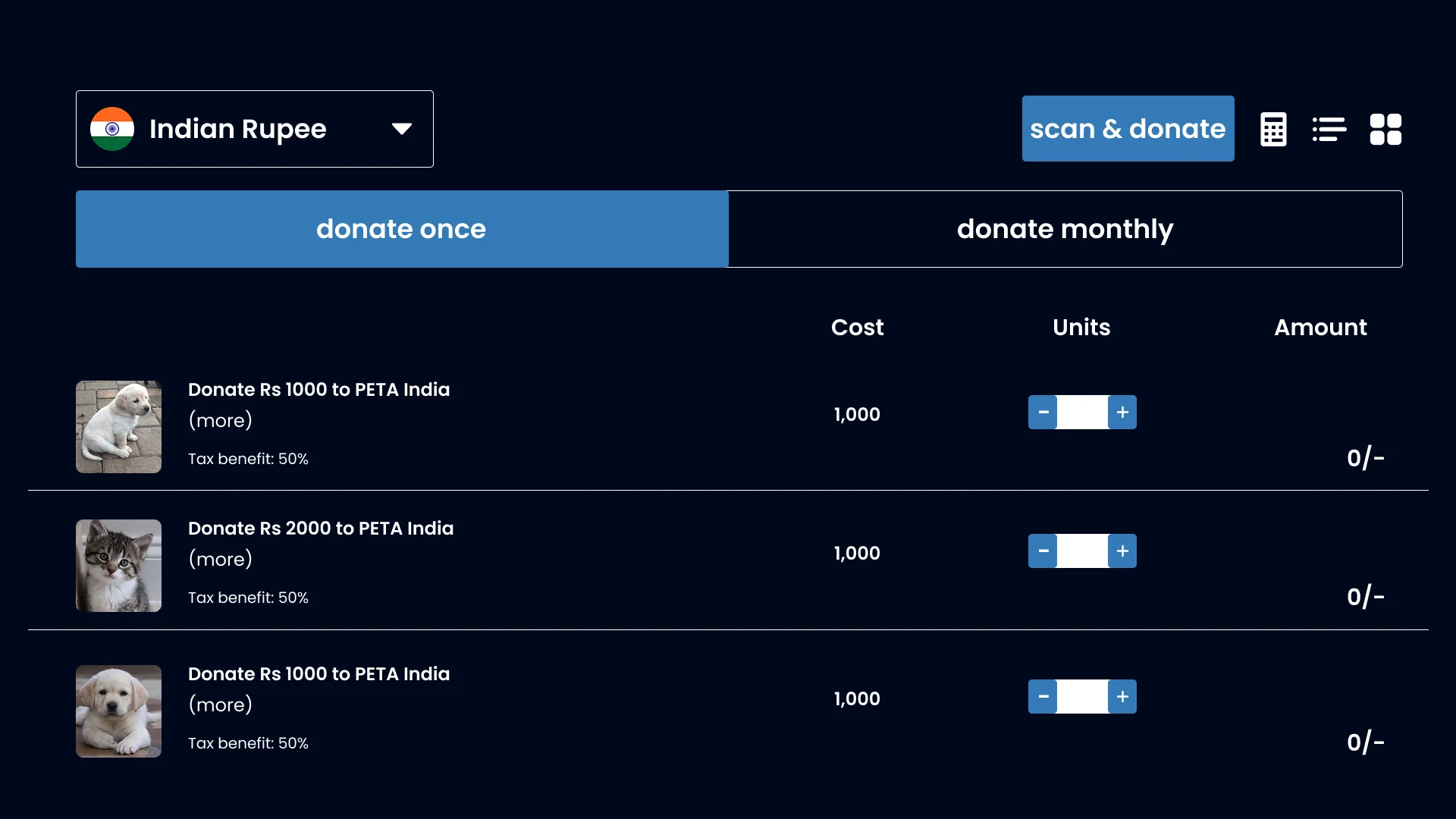Increase units for Donate Rs 2000 row
Image resolution: width=1456 pixels, height=819 pixels.
point(1122,551)
